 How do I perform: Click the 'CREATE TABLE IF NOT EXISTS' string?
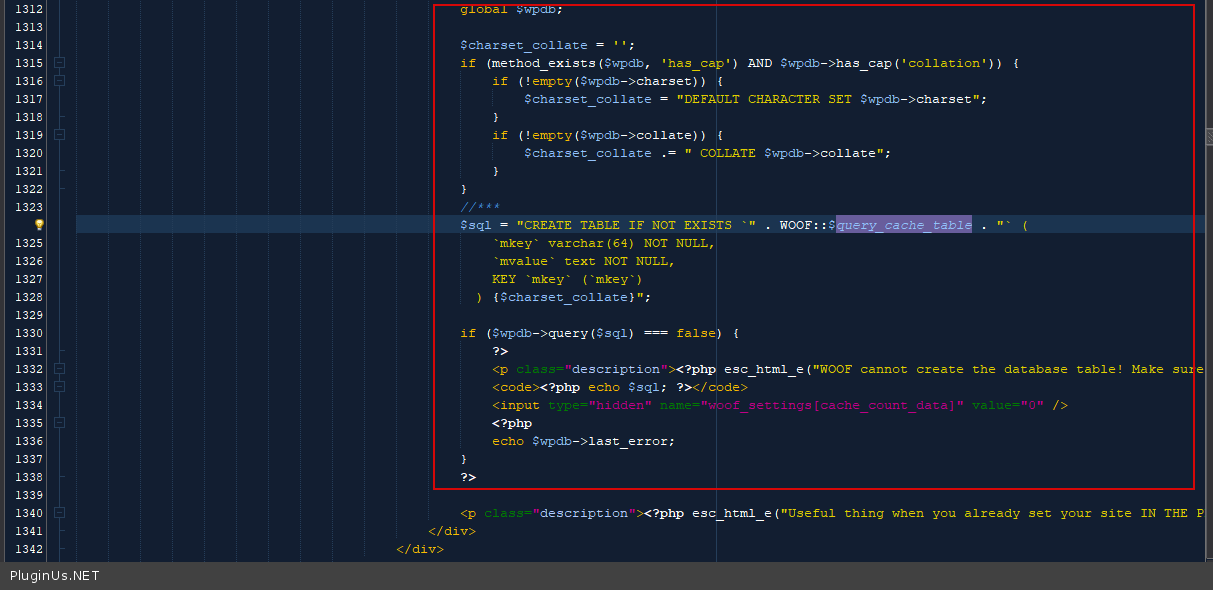click(x=627, y=225)
